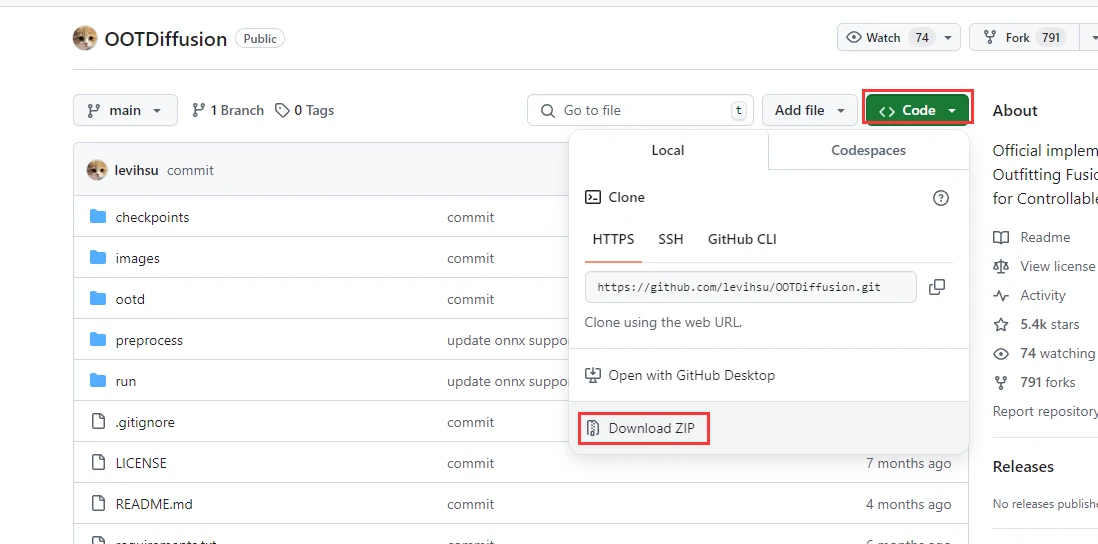
Task: Click the Releases heading link
Action: 1023,466
